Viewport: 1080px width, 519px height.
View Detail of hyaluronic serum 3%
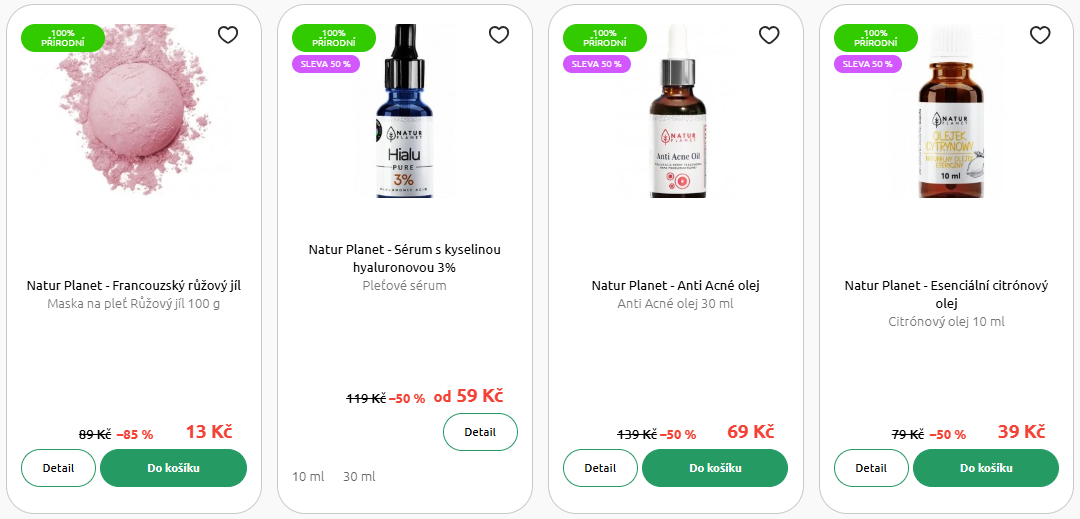pos(480,432)
